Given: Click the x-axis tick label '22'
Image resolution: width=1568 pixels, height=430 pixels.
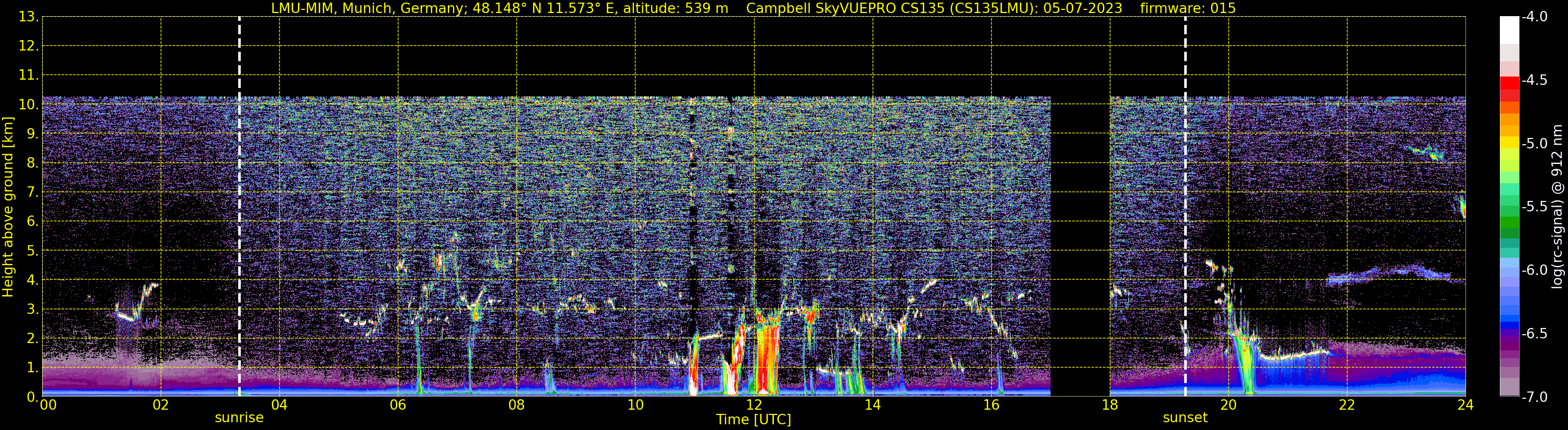Looking at the screenshot, I should coord(1347,405).
